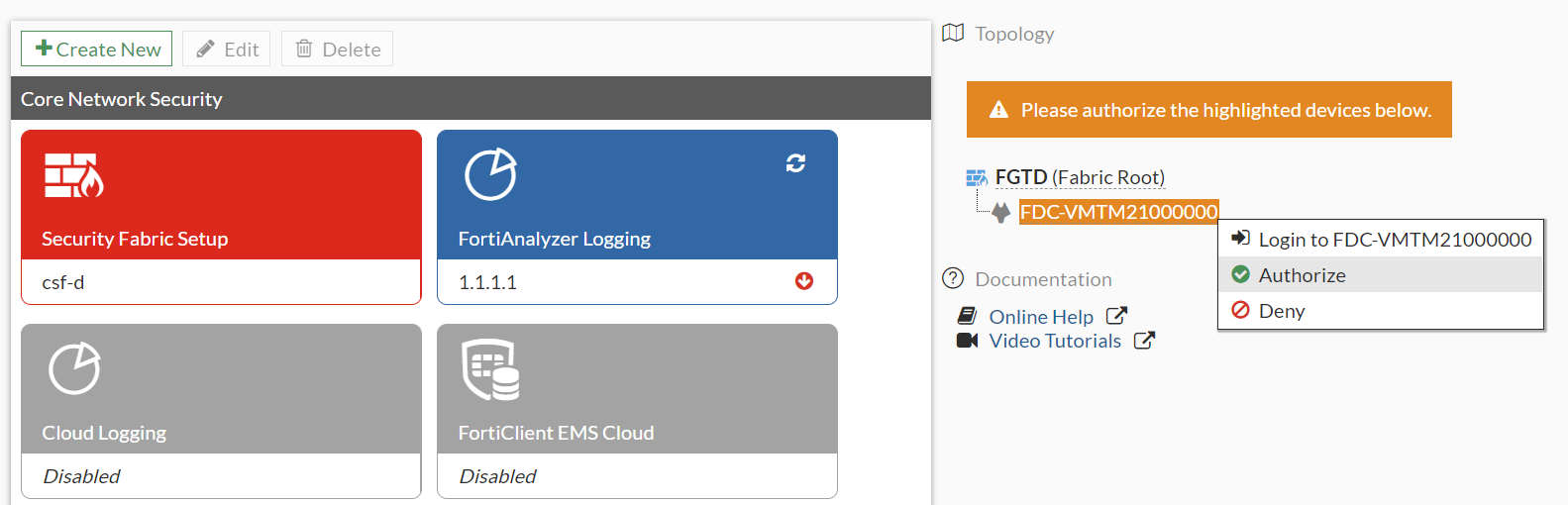Open the Online Help link
Screen dimensions: 1568x505
tap(1040, 317)
